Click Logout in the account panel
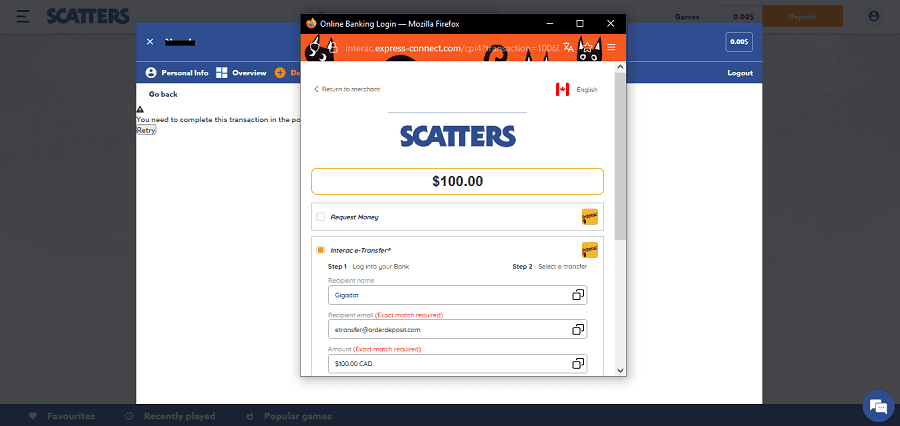Screen dimensions: 900x426 [740, 73]
